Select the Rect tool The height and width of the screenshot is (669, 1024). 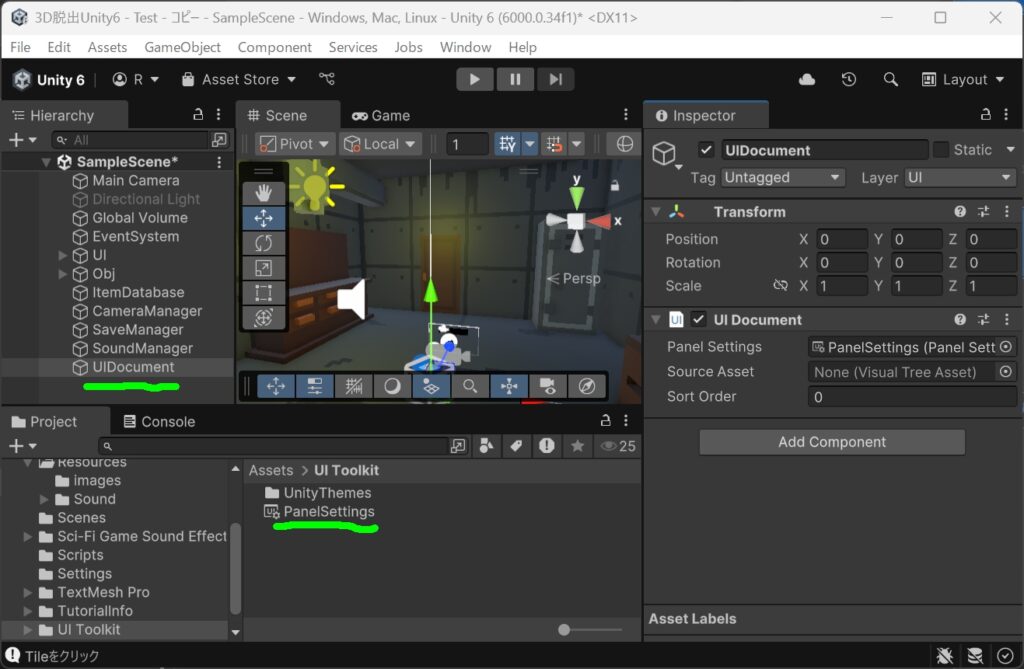pyautogui.click(x=264, y=293)
